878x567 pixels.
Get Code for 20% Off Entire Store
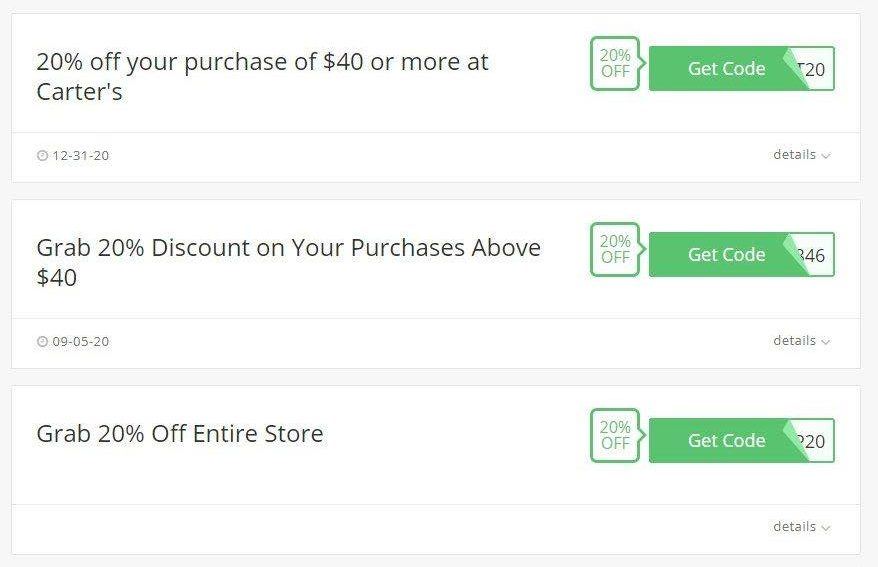pyautogui.click(x=726, y=440)
